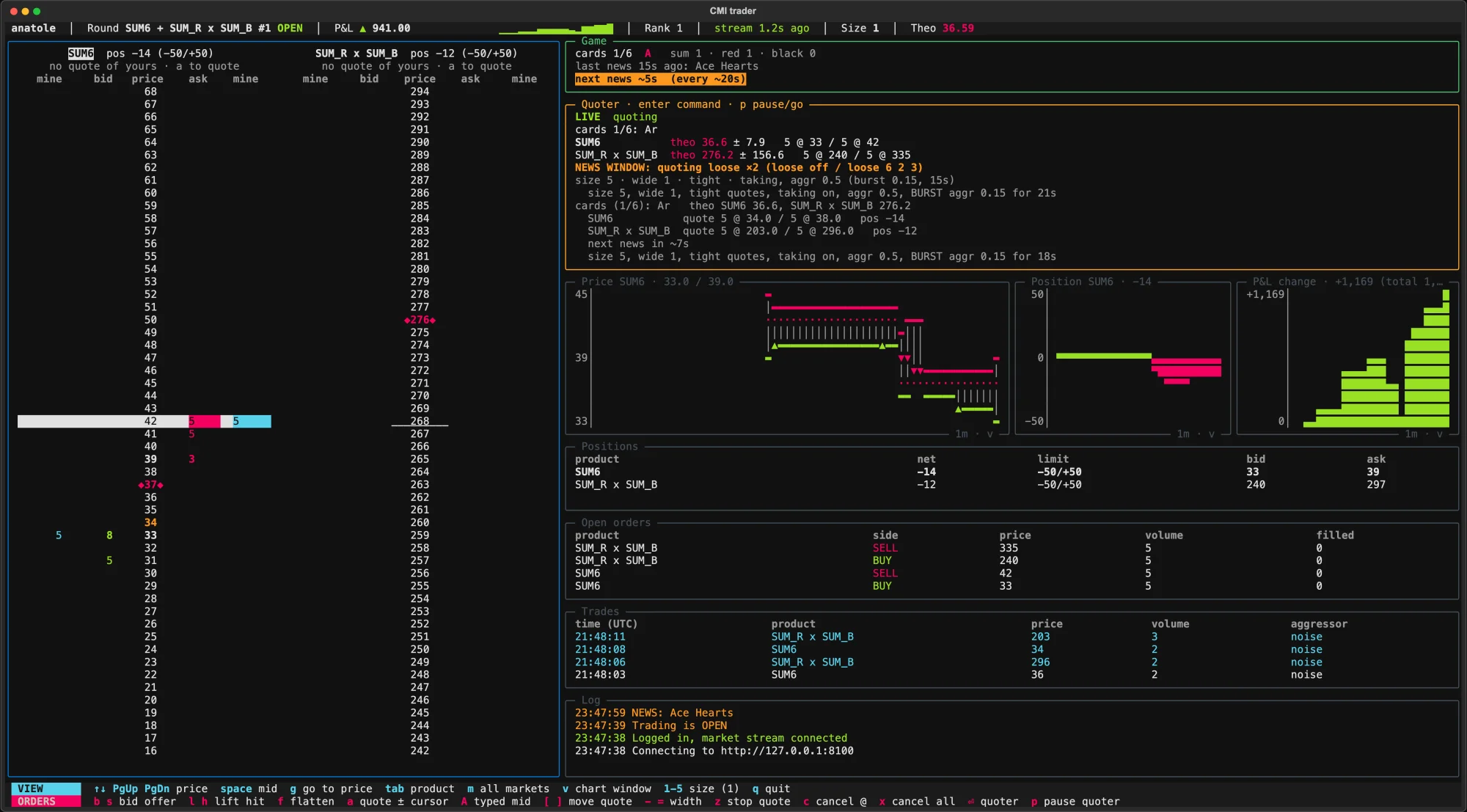Click the pink ask size 5 at price 42
This screenshot has width=1467, height=812.
coord(204,421)
